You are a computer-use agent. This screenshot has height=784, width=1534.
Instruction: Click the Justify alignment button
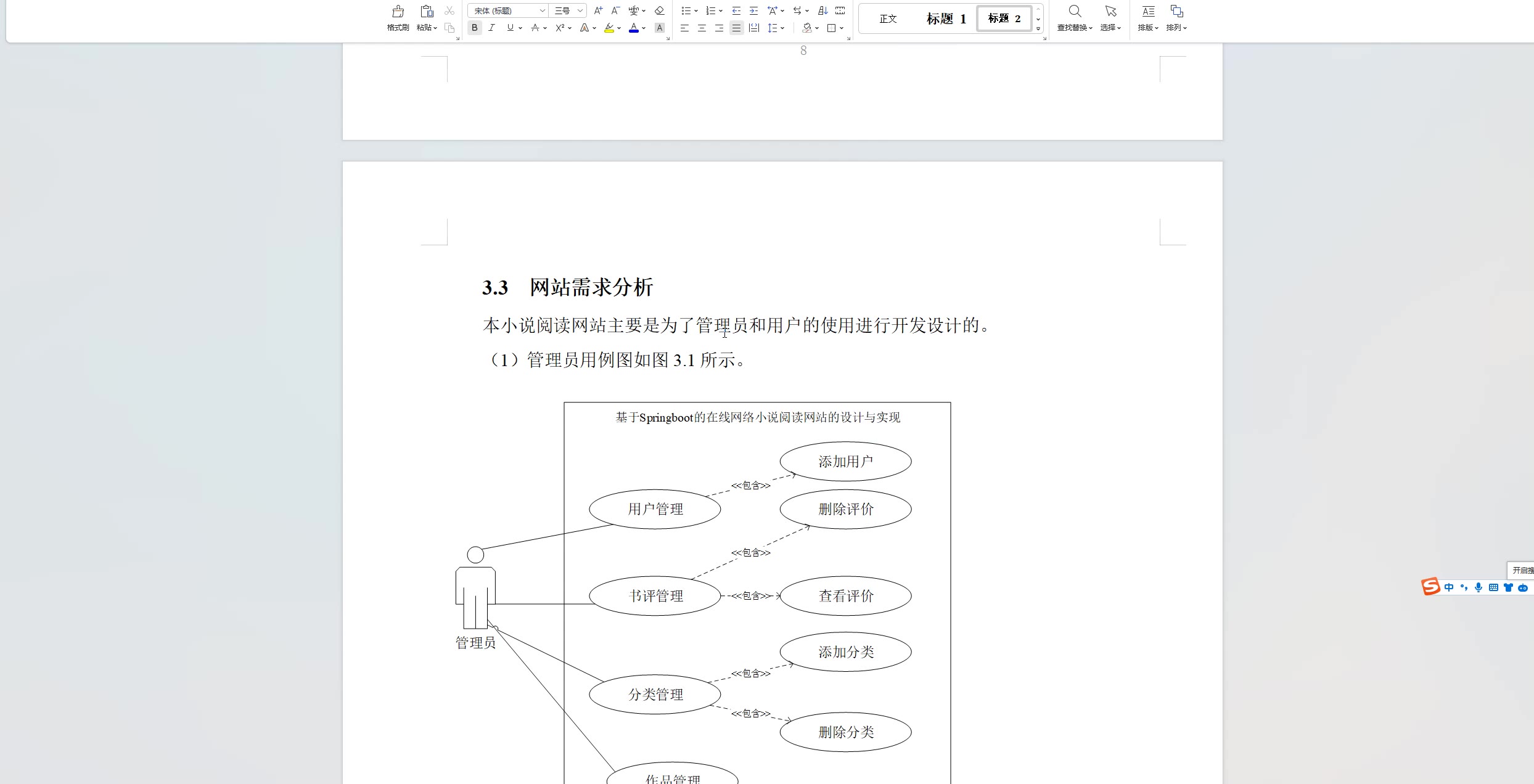pos(736,28)
